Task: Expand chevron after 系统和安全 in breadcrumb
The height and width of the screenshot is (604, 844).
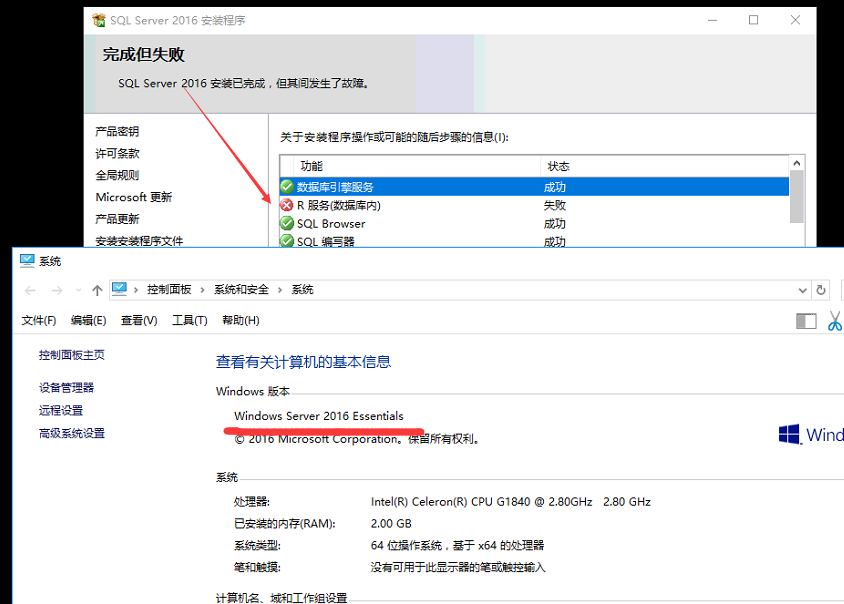Action: (x=279, y=290)
